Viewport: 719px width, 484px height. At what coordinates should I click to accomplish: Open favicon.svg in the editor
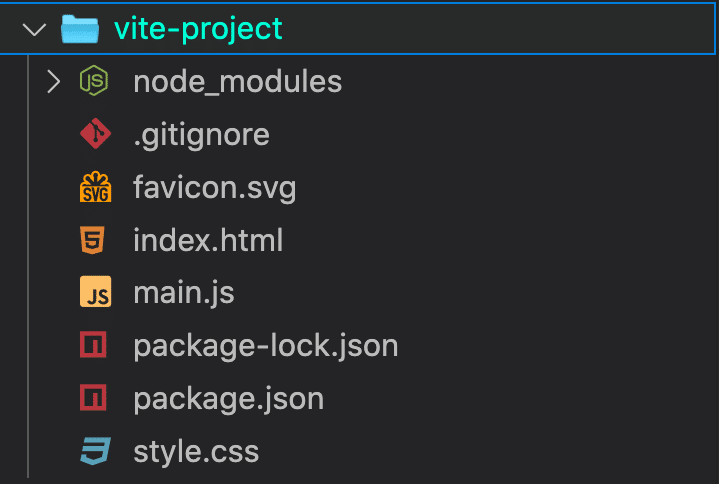[x=215, y=188]
